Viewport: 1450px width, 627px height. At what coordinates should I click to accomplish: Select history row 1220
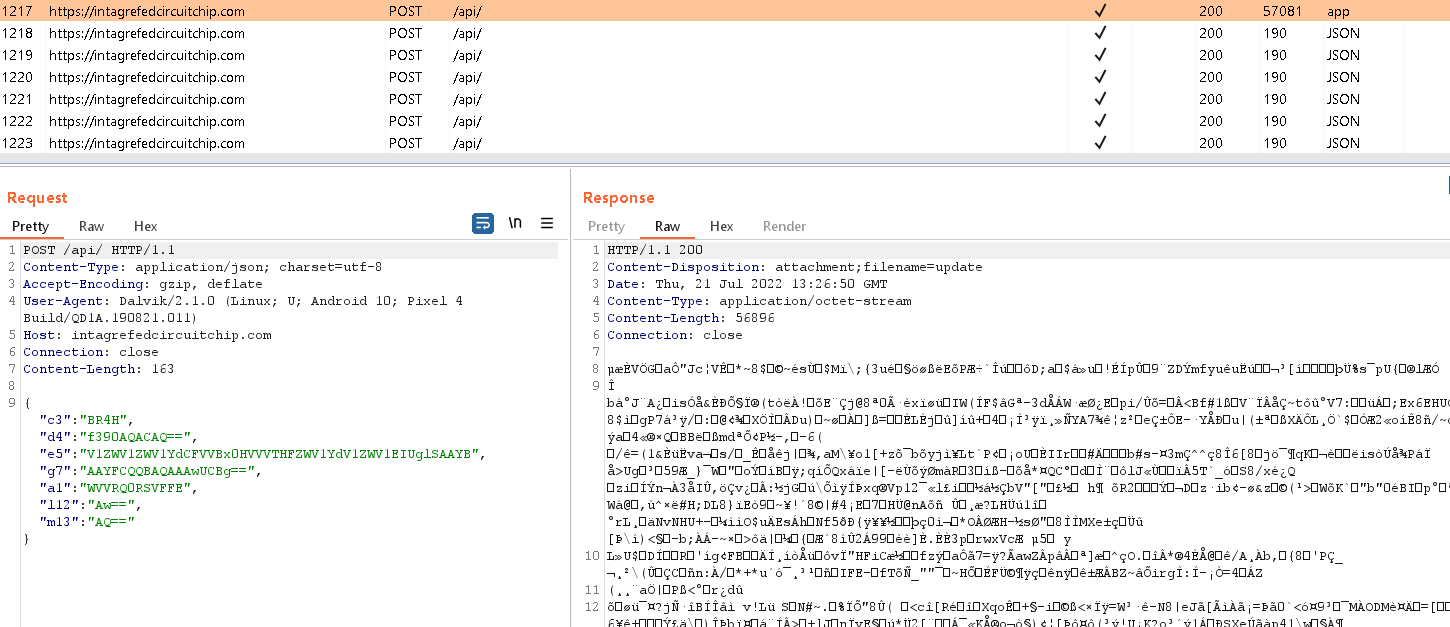pyautogui.click(x=146, y=78)
